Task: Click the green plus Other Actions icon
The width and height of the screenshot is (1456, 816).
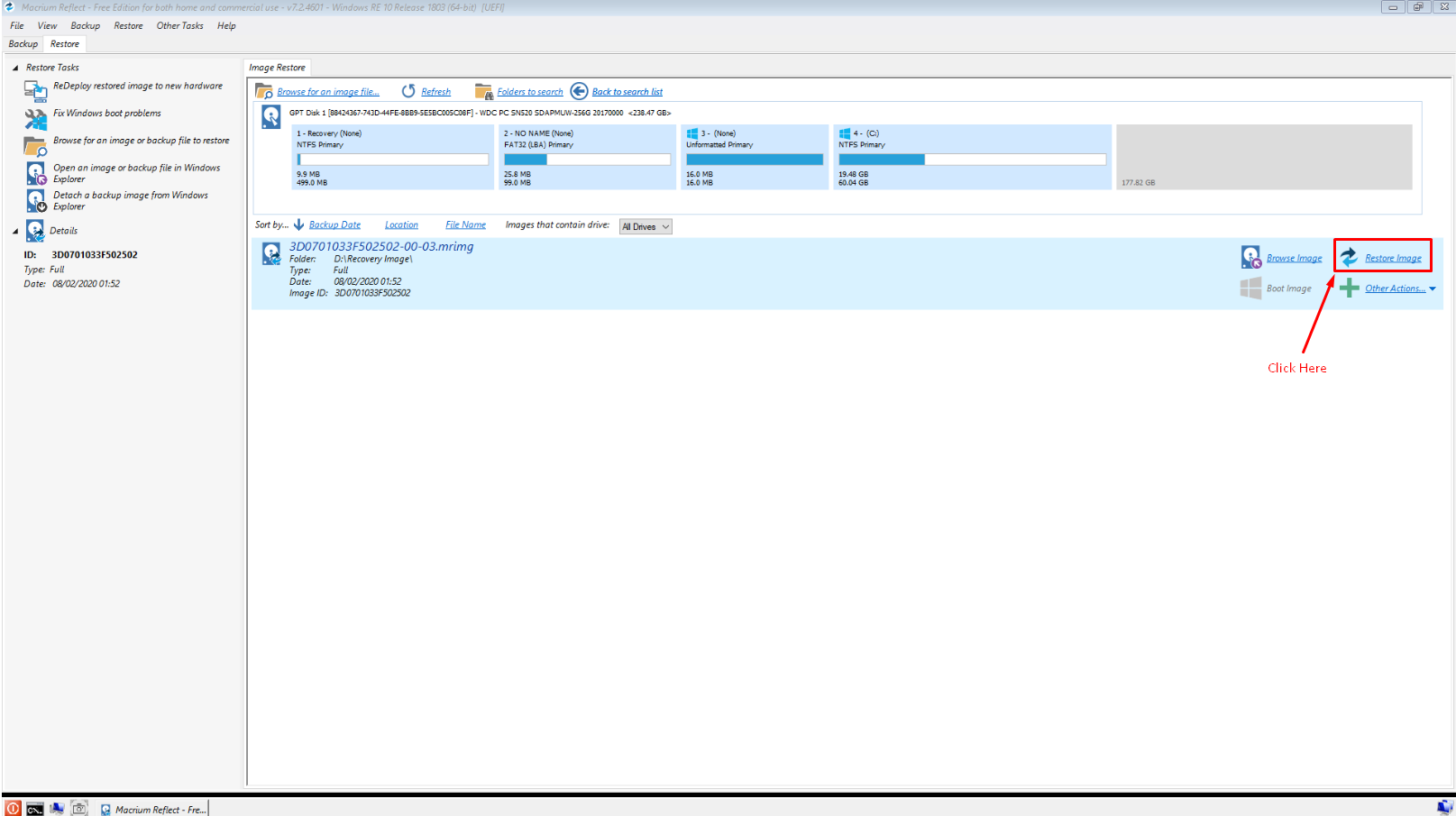Action: pos(1349,288)
